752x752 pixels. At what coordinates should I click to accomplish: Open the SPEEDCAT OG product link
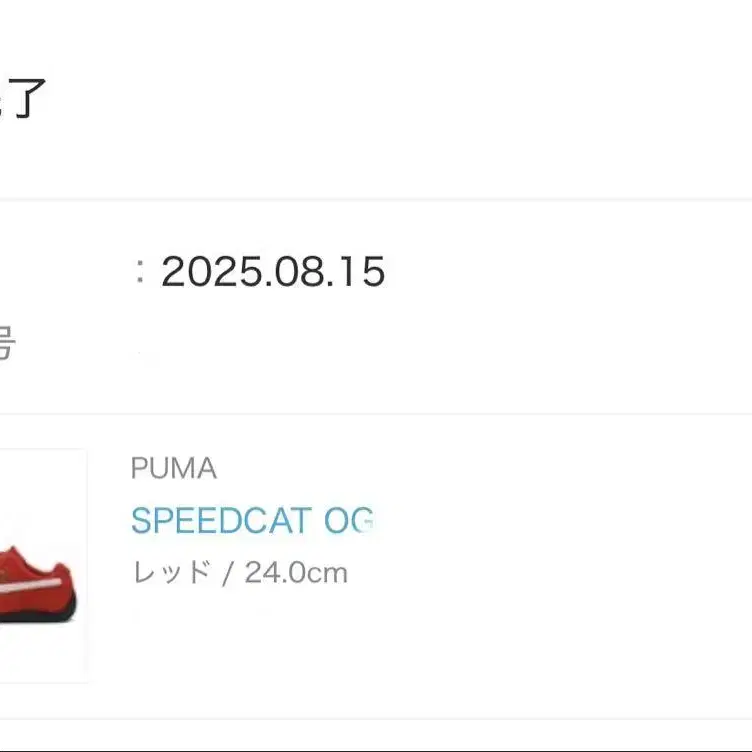252,520
